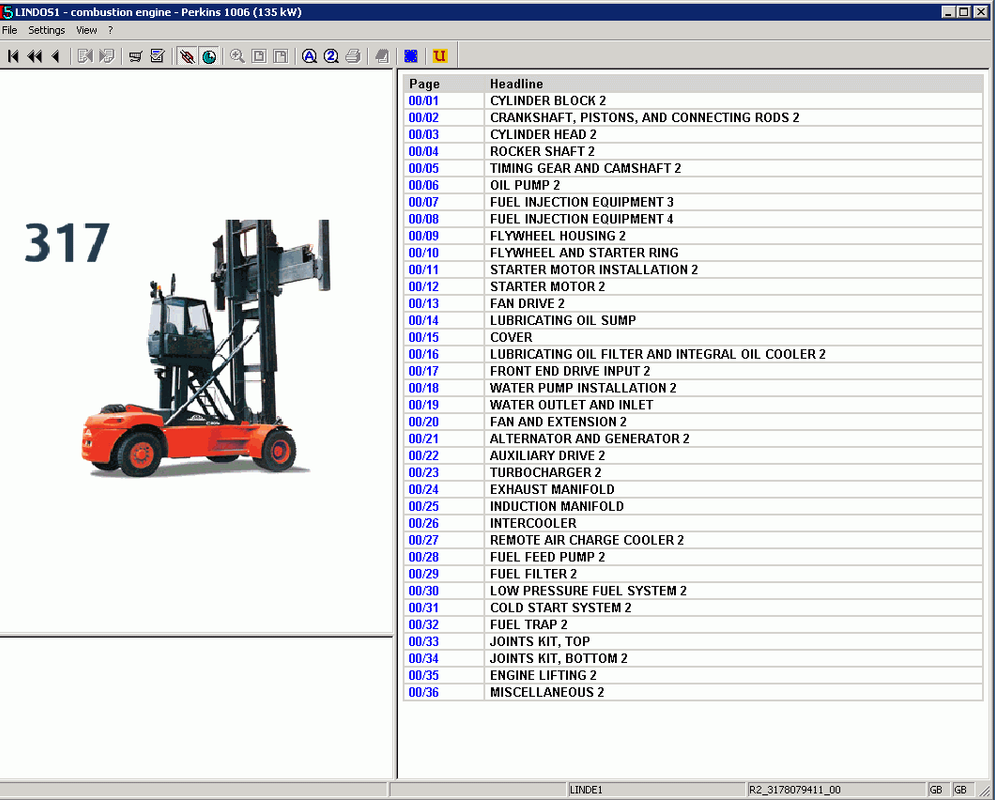Click the greyed next document page icon
This screenshot has width=995, height=800.
107,56
